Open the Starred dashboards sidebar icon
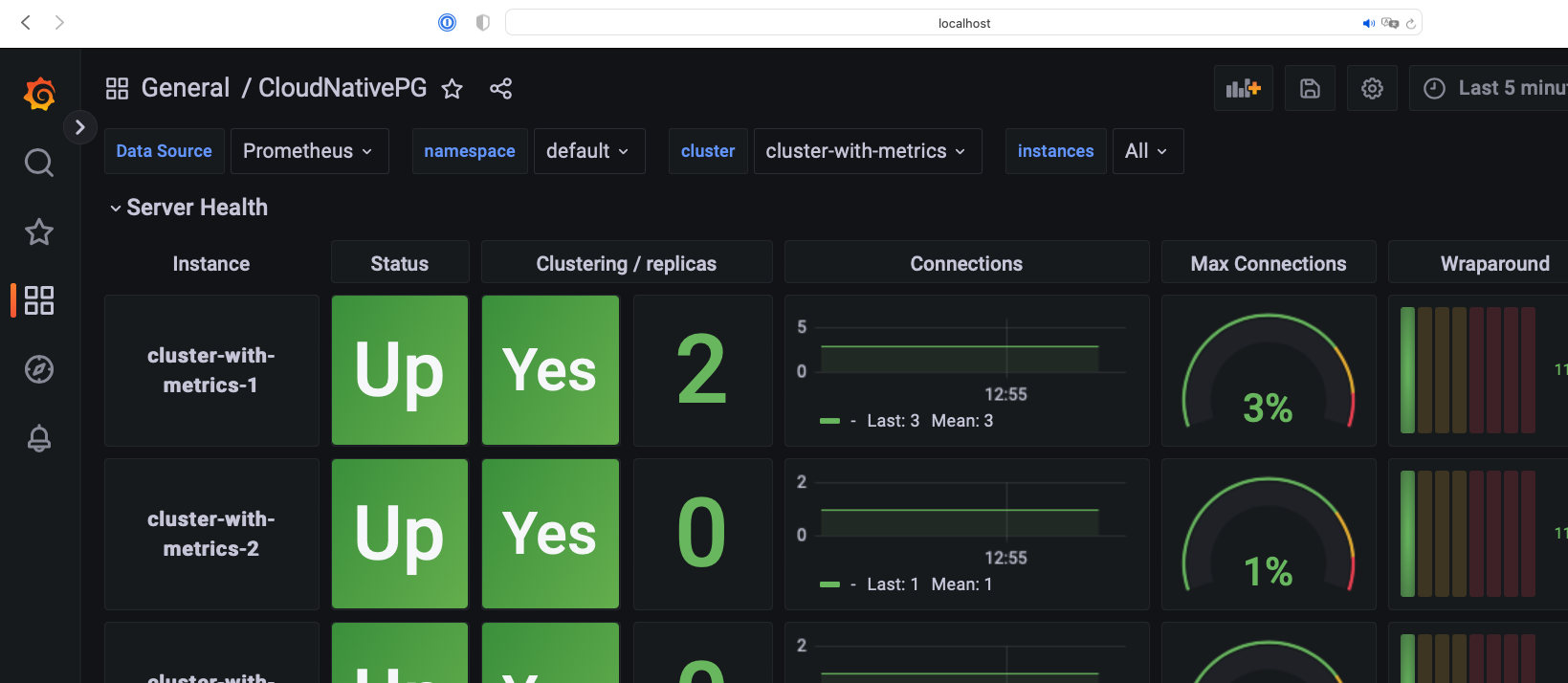1568x683 pixels. tap(39, 231)
